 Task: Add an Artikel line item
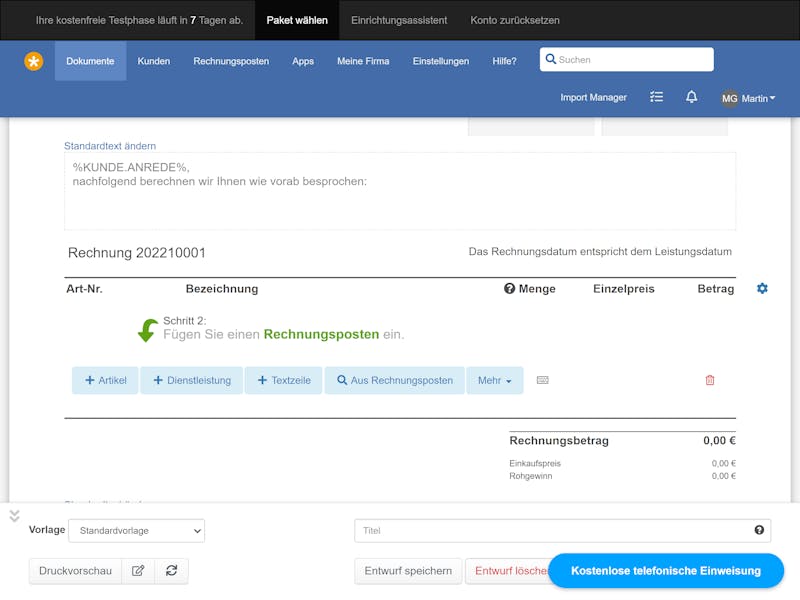click(105, 380)
